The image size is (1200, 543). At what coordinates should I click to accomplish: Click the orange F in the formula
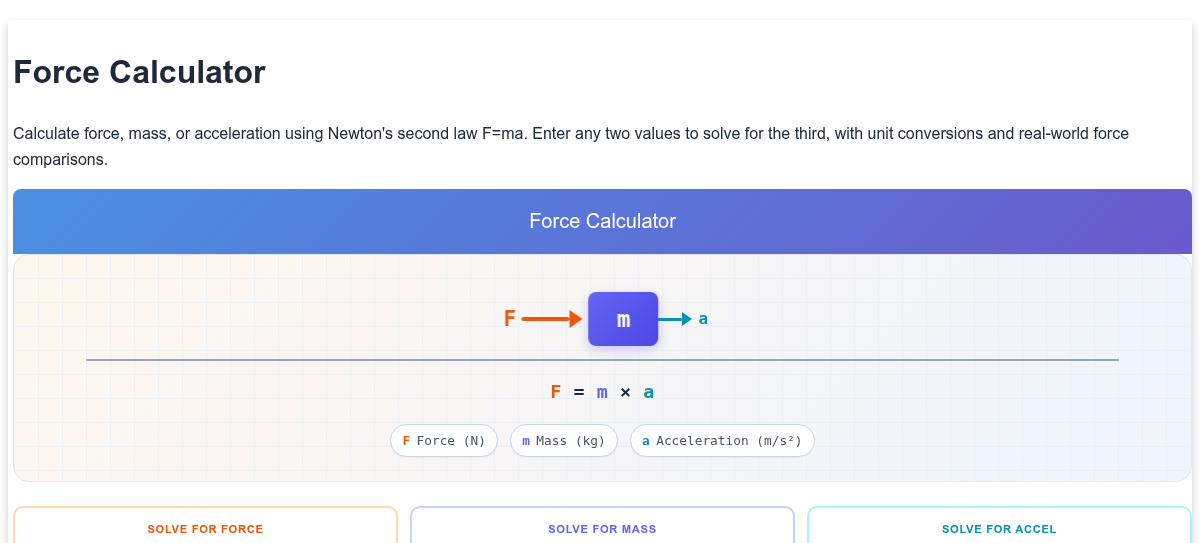click(x=556, y=392)
